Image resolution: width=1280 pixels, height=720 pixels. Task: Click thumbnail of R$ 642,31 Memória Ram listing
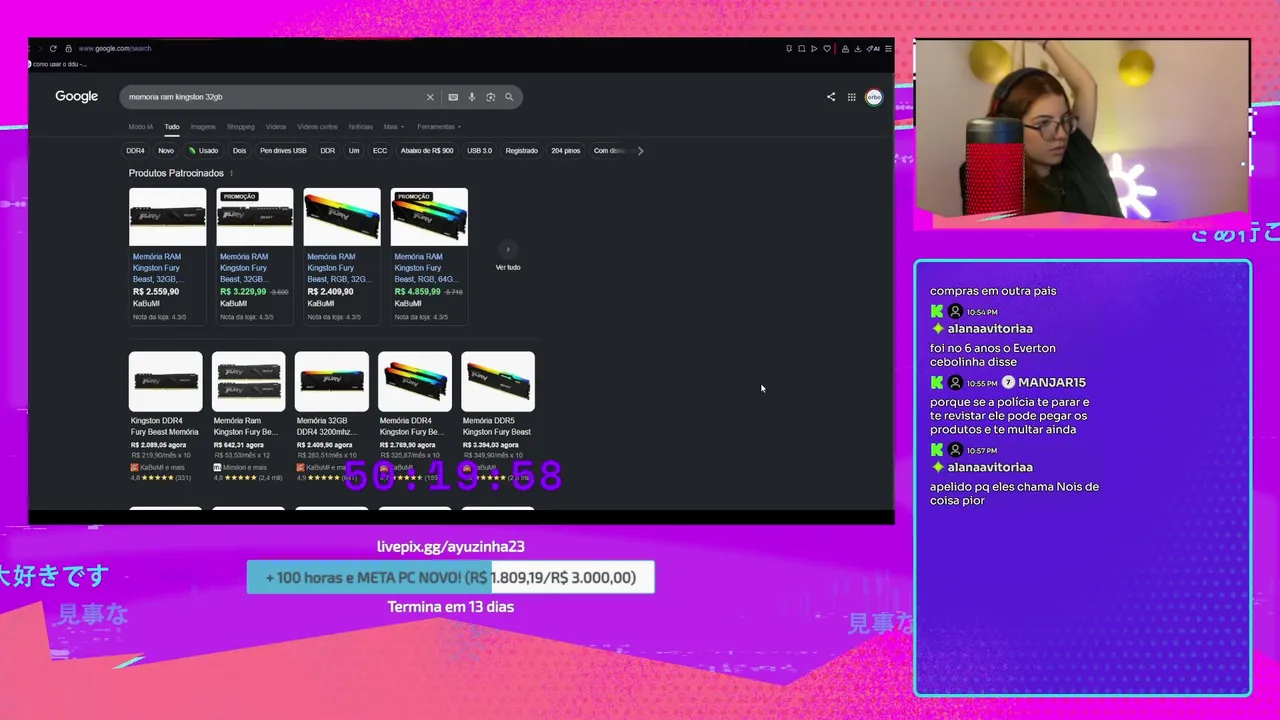coord(248,381)
